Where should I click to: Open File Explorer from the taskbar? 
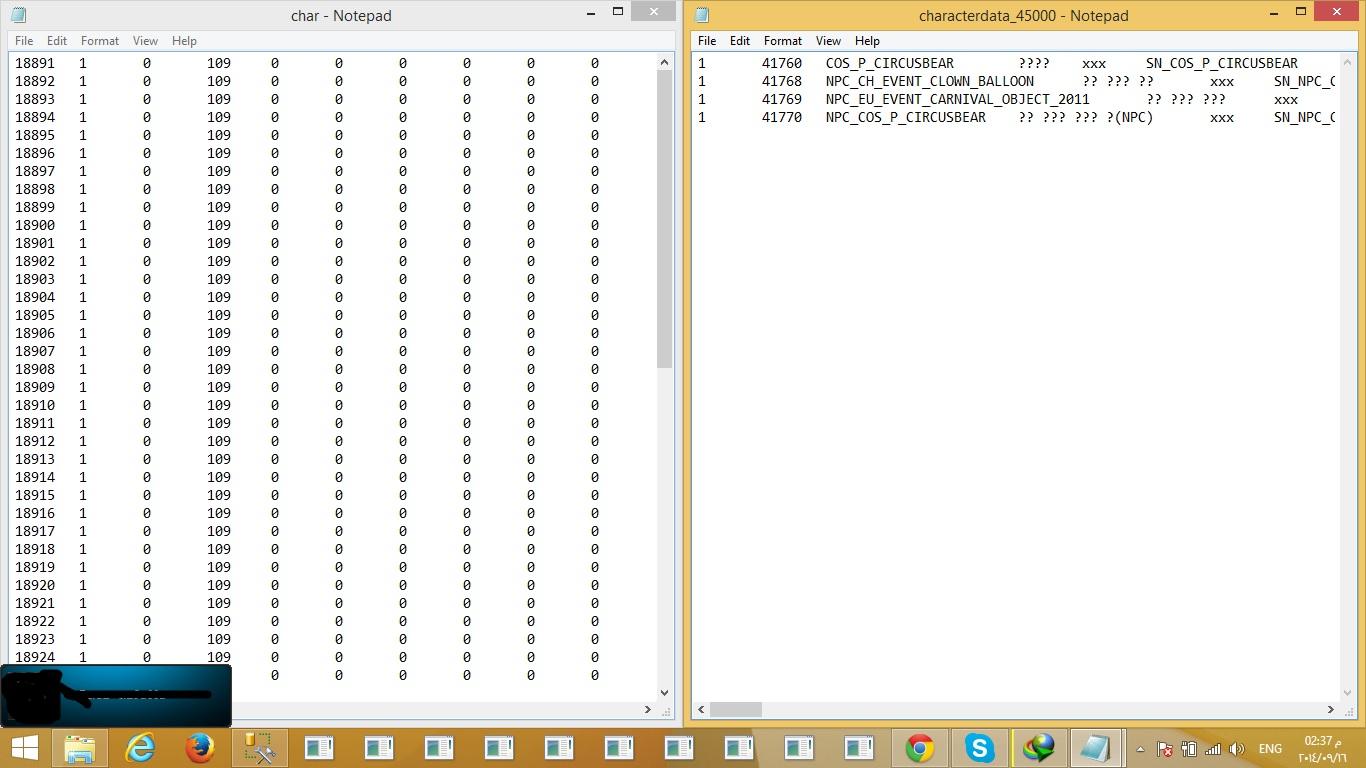(x=80, y=748)
